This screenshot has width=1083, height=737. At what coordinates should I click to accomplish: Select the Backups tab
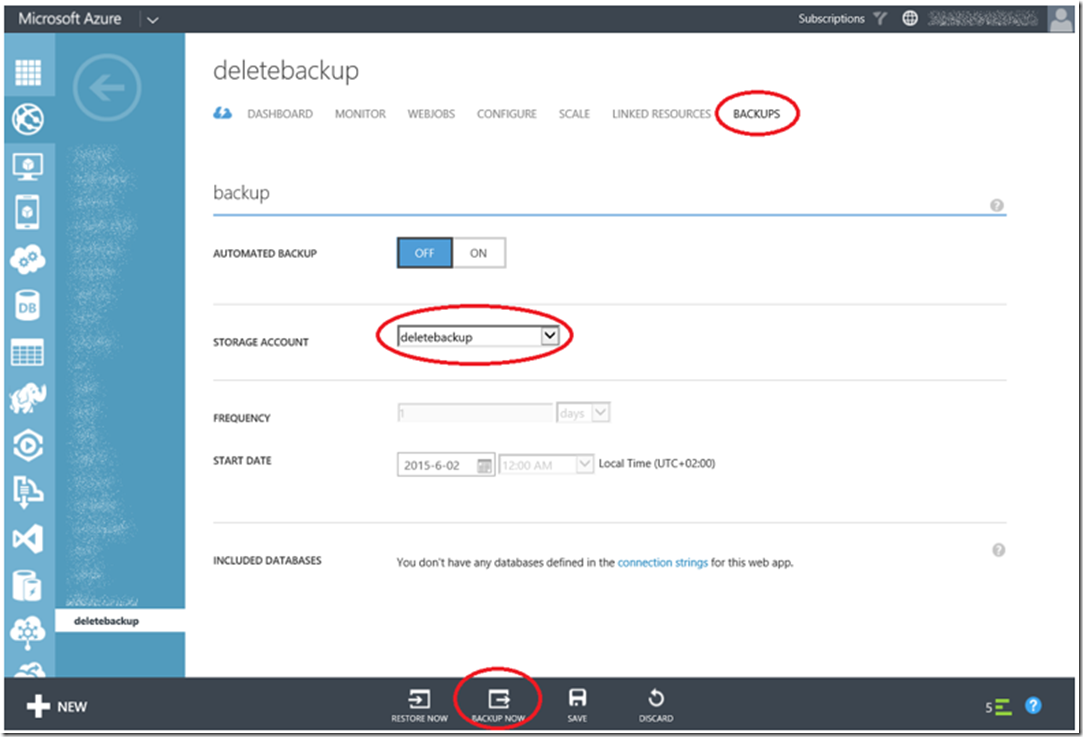pos(756,114)
